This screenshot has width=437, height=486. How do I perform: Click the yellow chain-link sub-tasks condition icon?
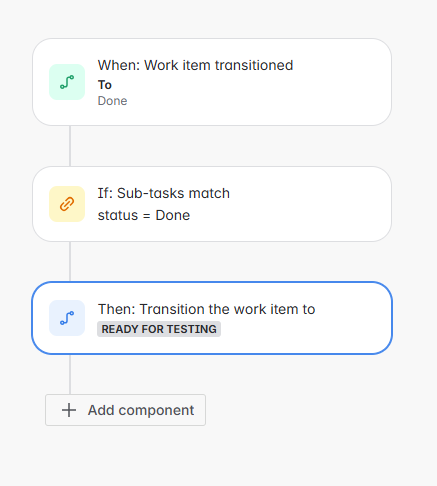coord(67,204)
